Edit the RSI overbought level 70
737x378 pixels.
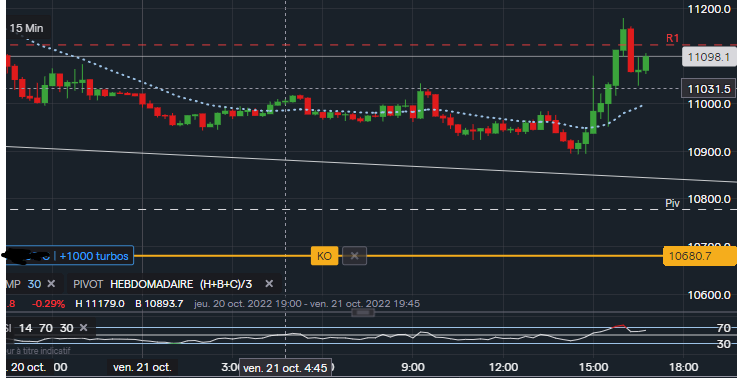(46, 328)
